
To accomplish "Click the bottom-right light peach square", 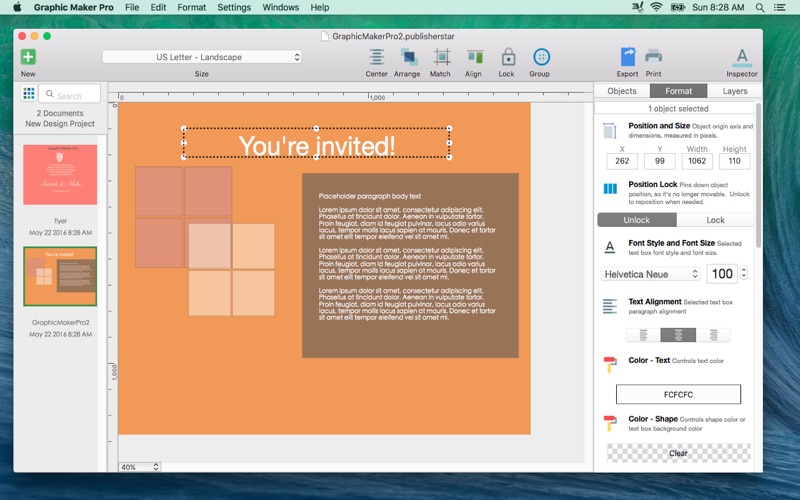I will click(x=254, y=293).
